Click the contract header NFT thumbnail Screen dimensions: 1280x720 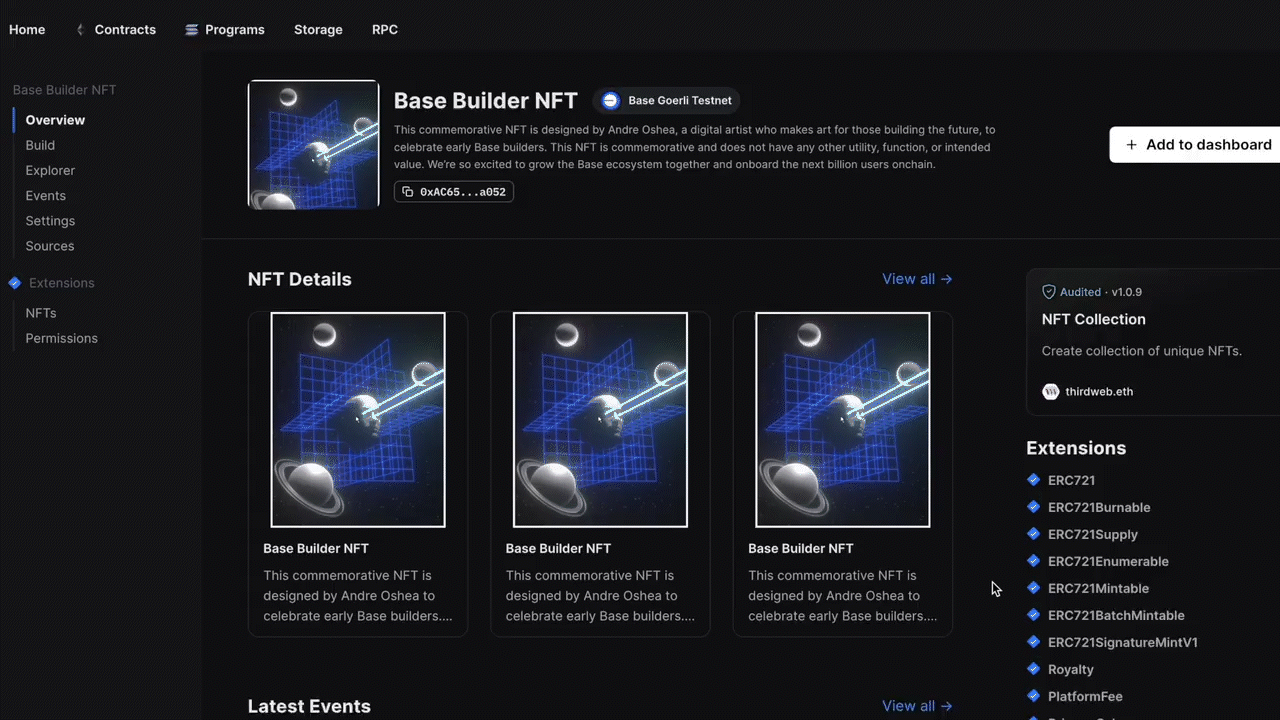314,144
